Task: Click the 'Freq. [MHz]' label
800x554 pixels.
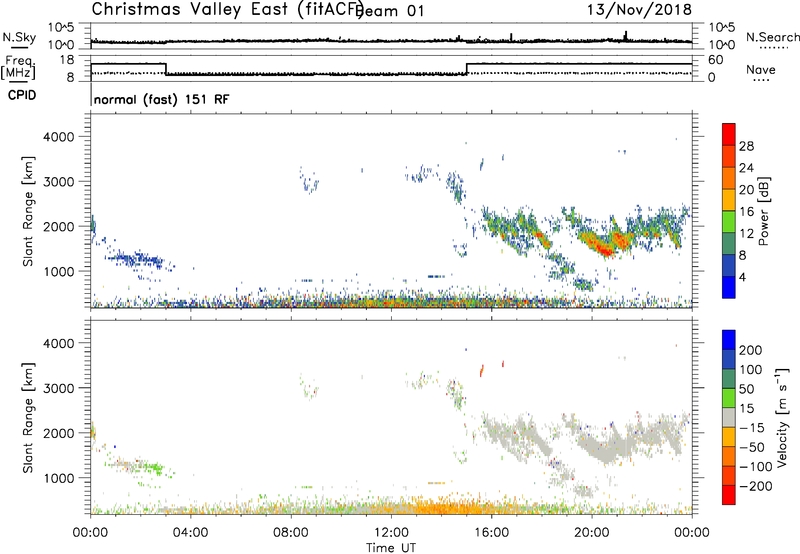Action: click(x=18, y=67)
